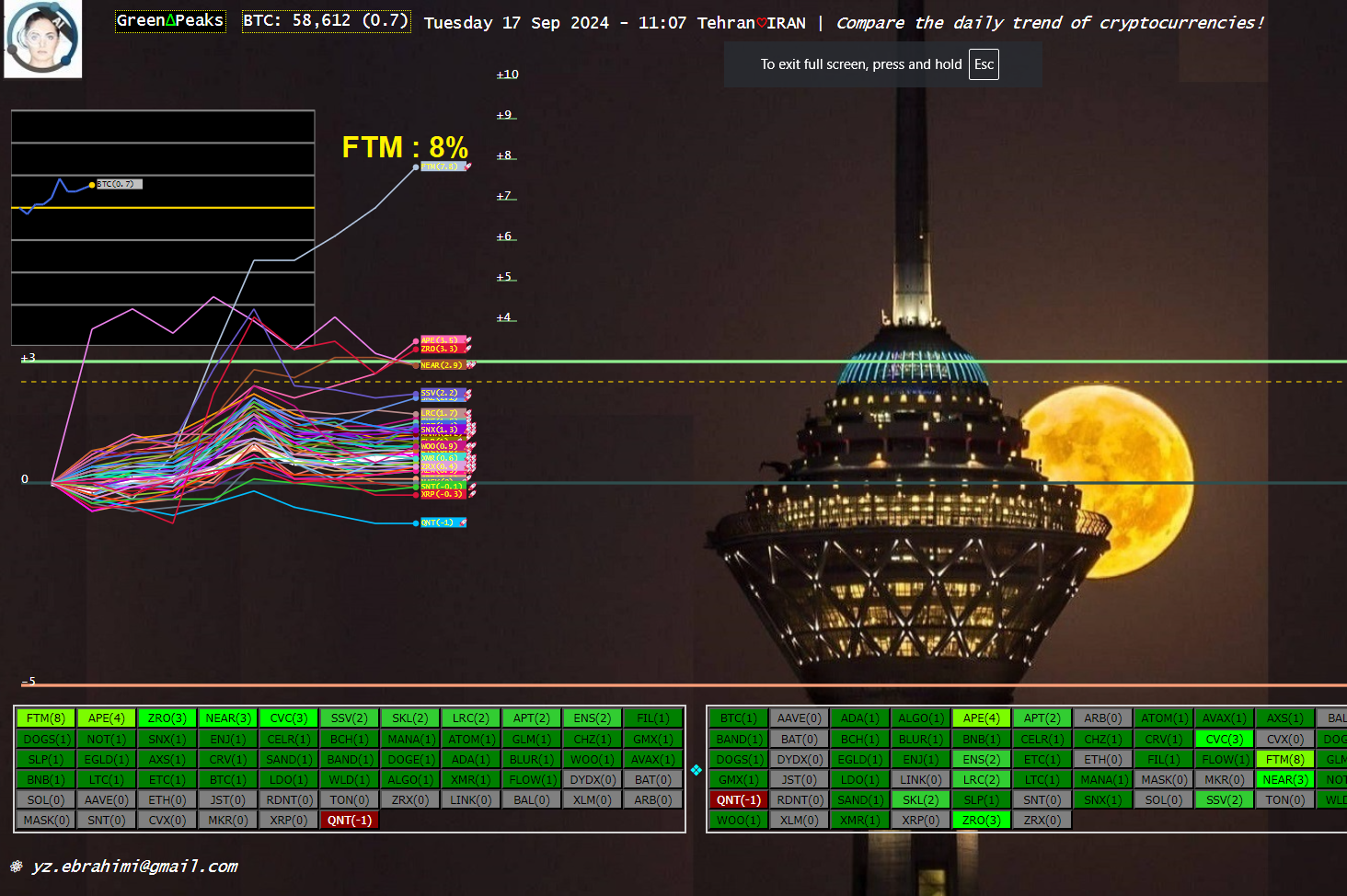
Task: Open the yz.ebrahimi@gmail.com email link
Action: [x=134, y=866]
